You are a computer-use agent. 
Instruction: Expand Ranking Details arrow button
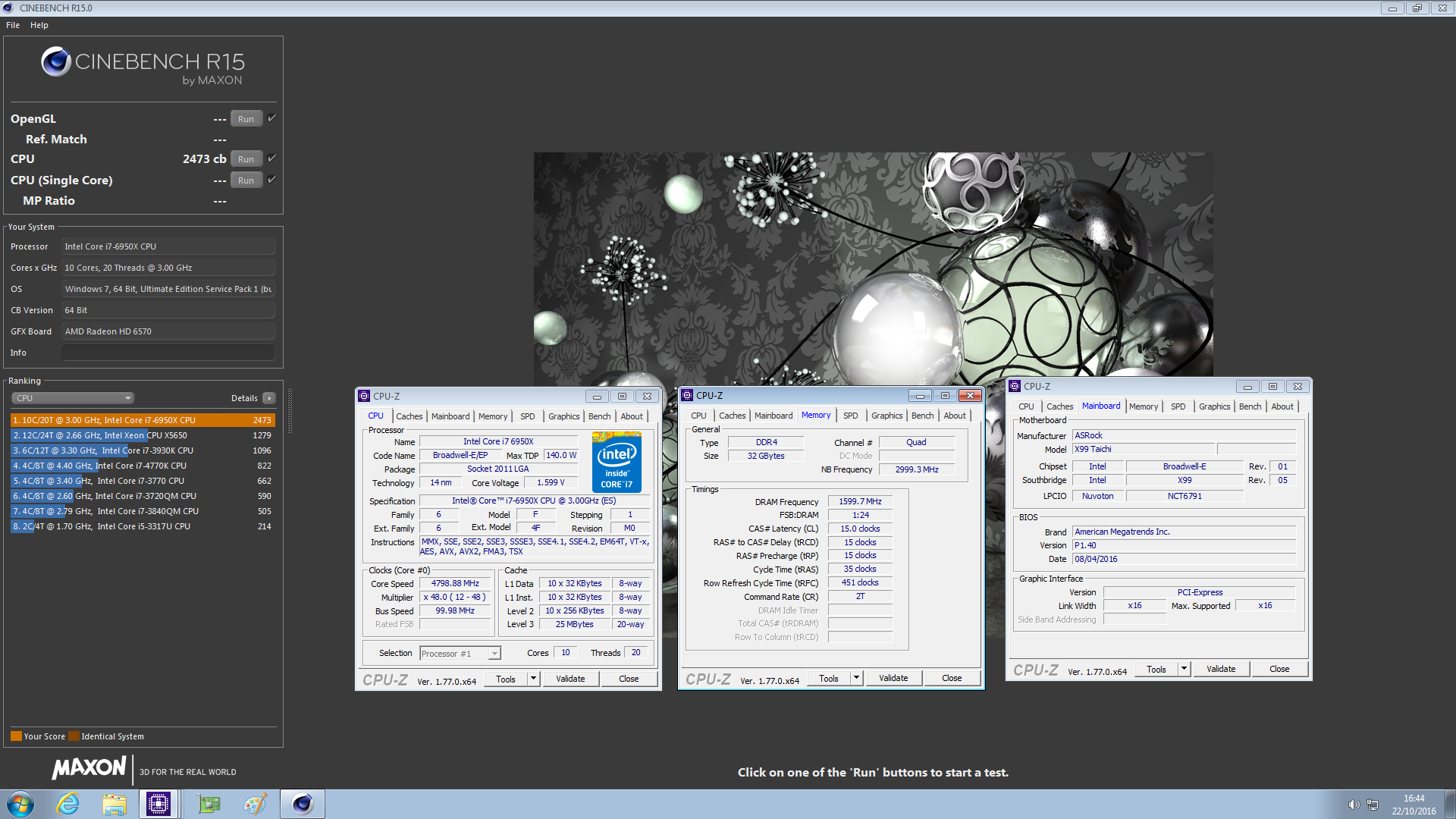(269, 398)
